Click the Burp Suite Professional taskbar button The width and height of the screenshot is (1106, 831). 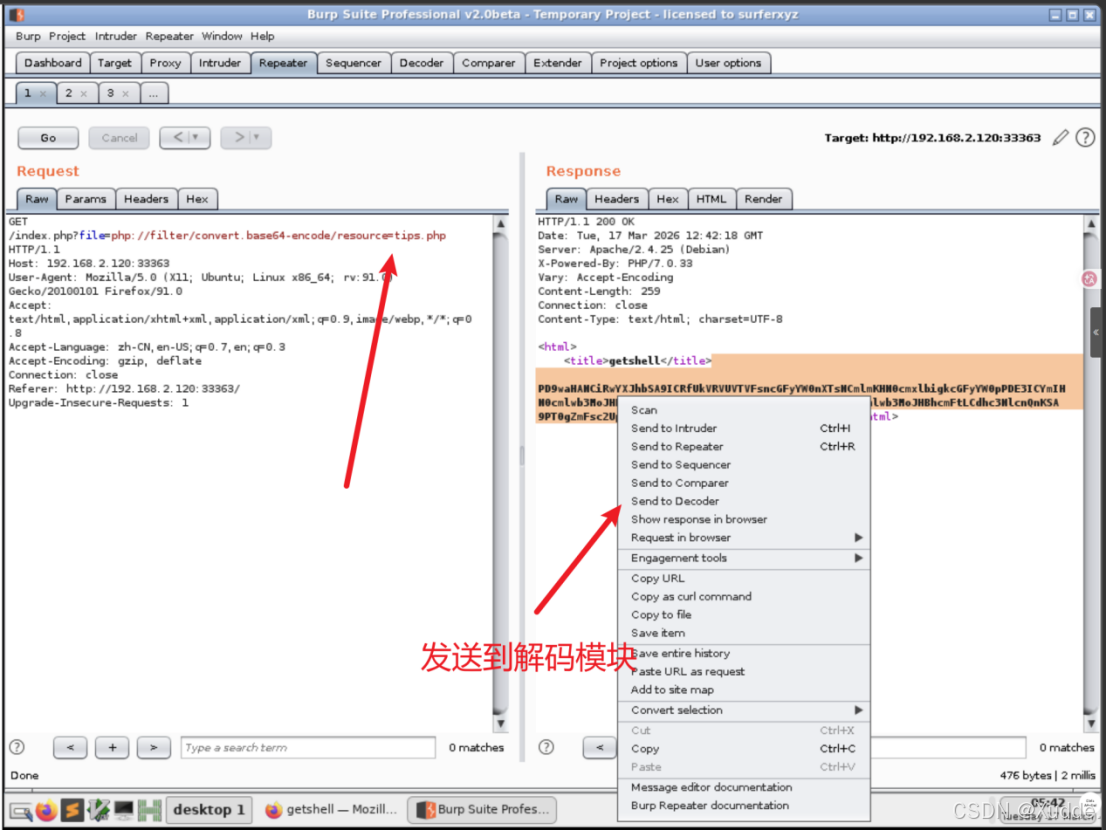[482, 810]
